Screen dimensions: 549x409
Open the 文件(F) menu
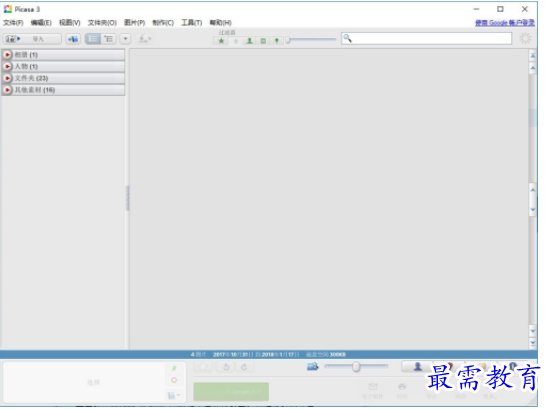[x=13, y=23]
